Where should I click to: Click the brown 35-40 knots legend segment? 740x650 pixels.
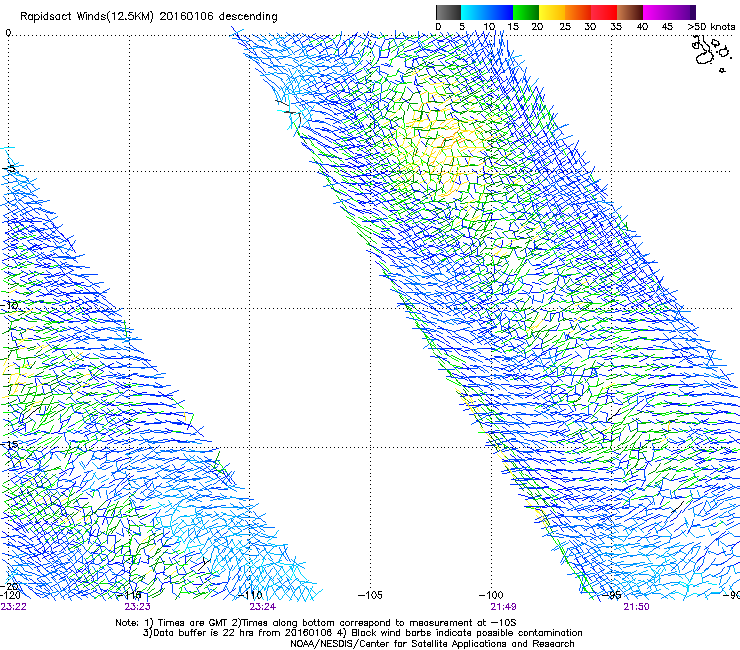630,12
